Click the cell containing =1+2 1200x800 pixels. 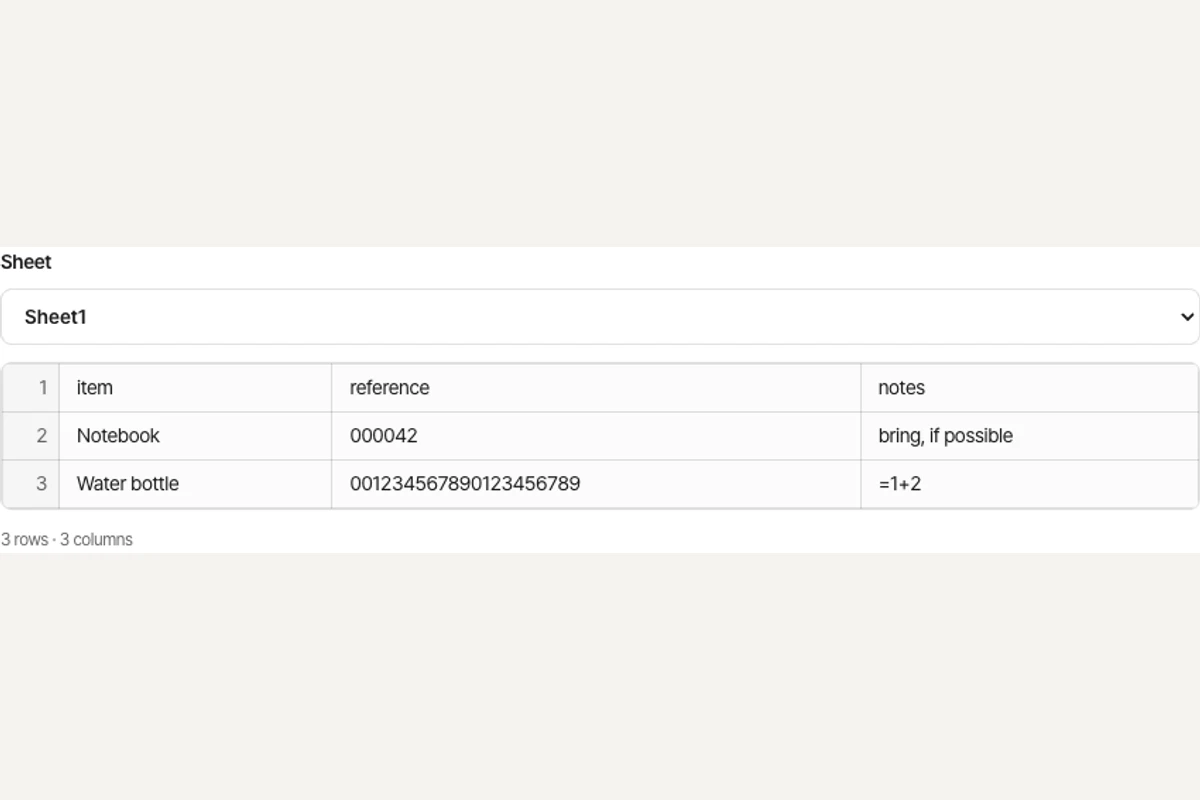click(x=1029, y=484)
